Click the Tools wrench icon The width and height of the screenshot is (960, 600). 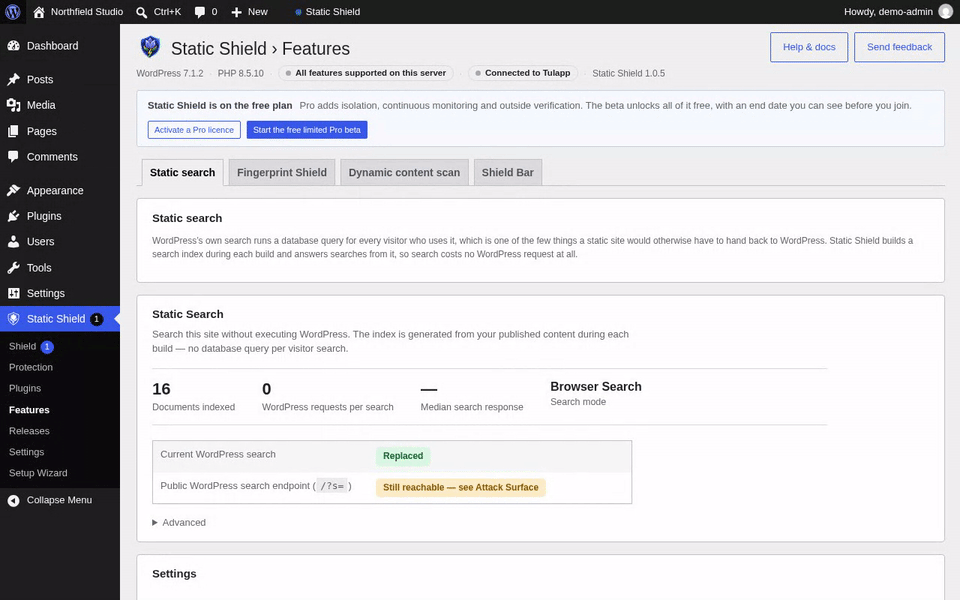point(13,268)
